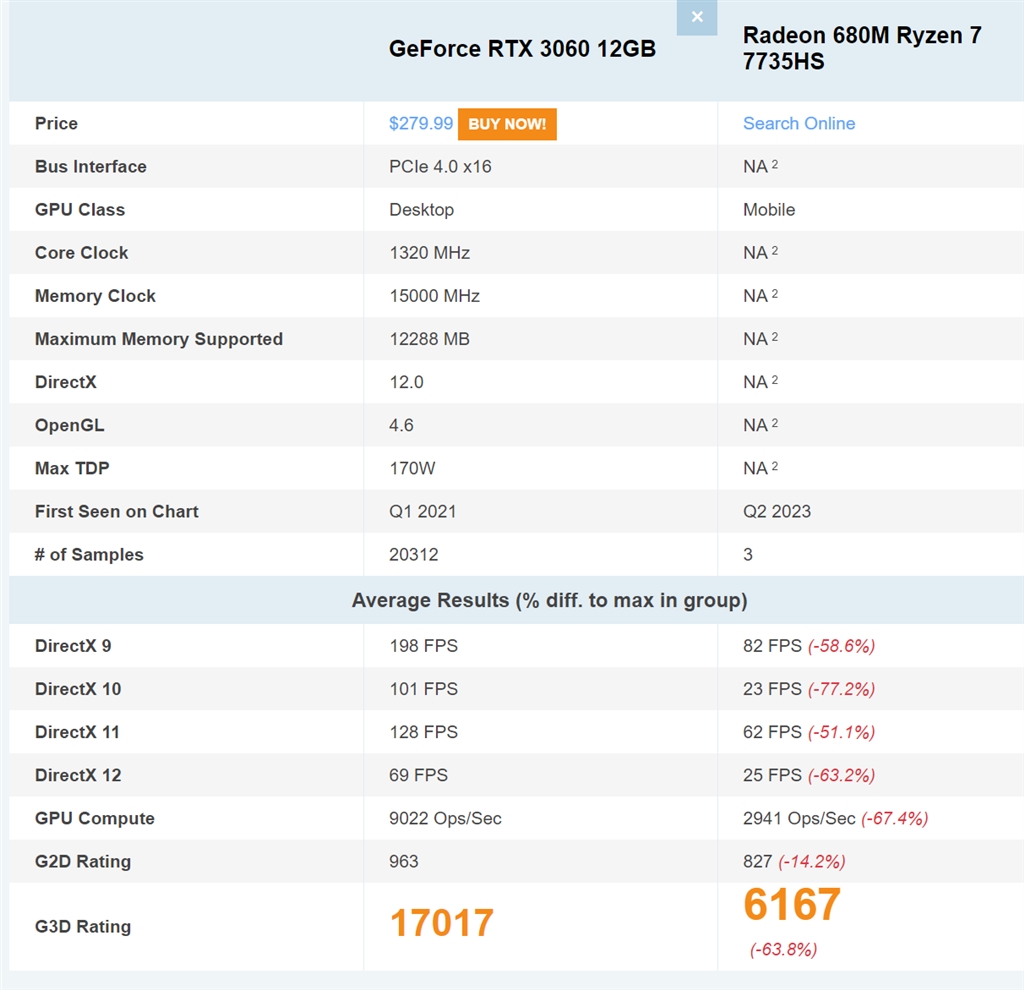
Task: Click the 827 (-14.2%) G2D value
Action: (794, 861)
